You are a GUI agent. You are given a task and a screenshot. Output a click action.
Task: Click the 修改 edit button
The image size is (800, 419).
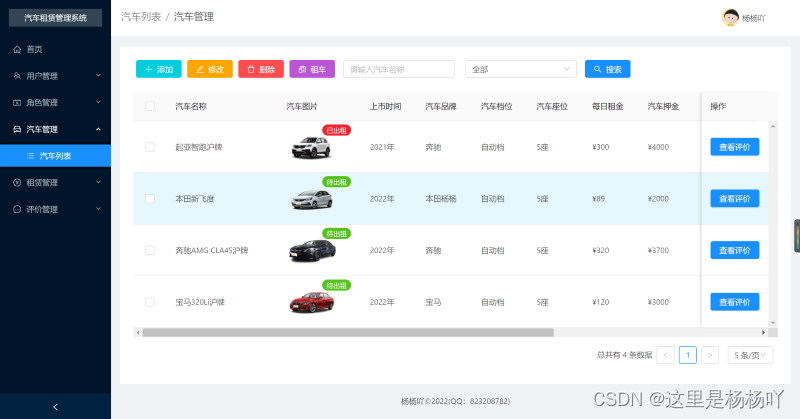(x=210, y=69)
